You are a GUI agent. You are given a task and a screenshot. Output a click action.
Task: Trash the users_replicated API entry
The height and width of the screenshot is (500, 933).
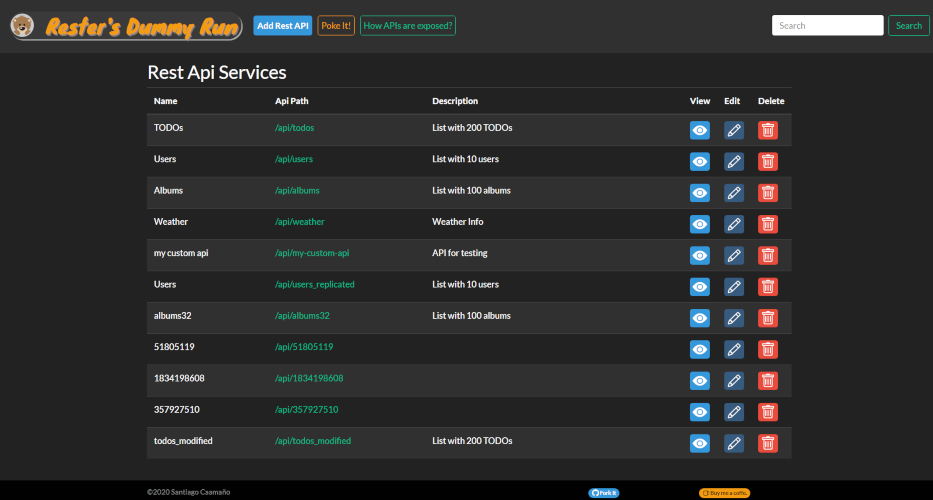(x=768, y=287)
